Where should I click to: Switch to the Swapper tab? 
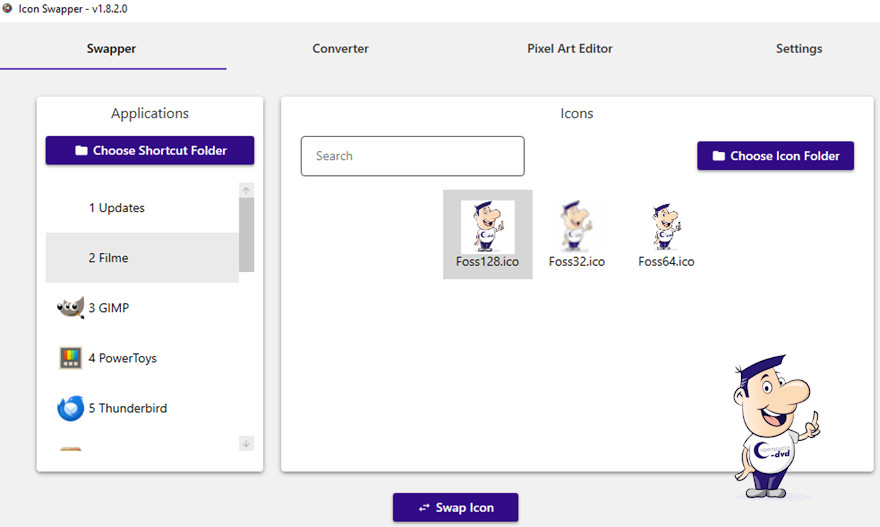(111, 49)
